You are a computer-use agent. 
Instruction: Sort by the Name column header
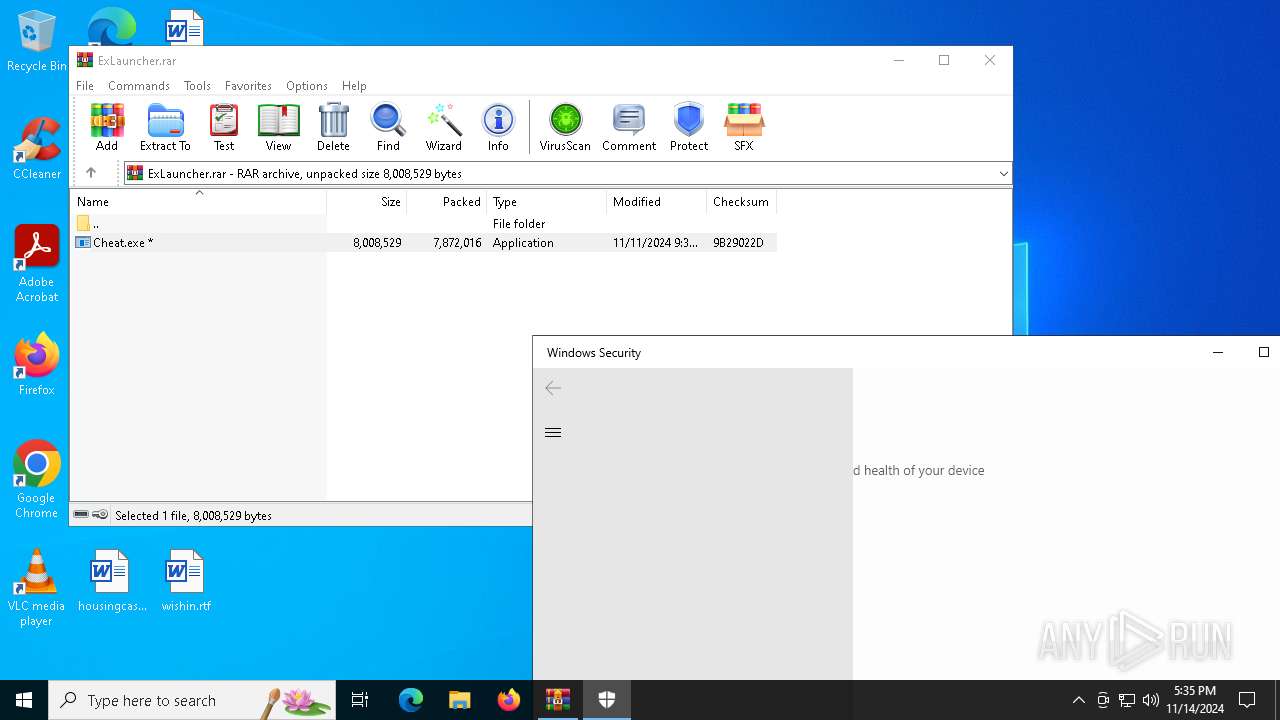pos(198,202)
